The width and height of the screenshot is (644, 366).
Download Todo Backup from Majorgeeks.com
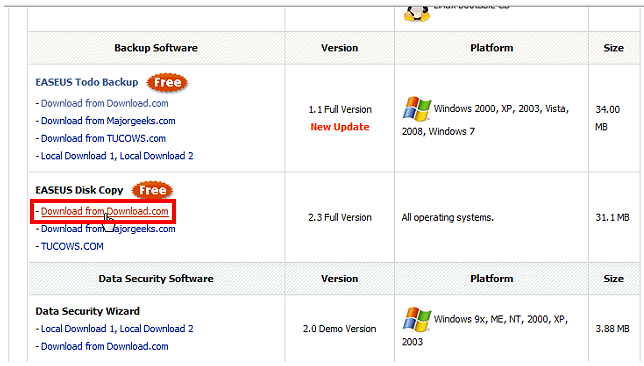(108, 121)
